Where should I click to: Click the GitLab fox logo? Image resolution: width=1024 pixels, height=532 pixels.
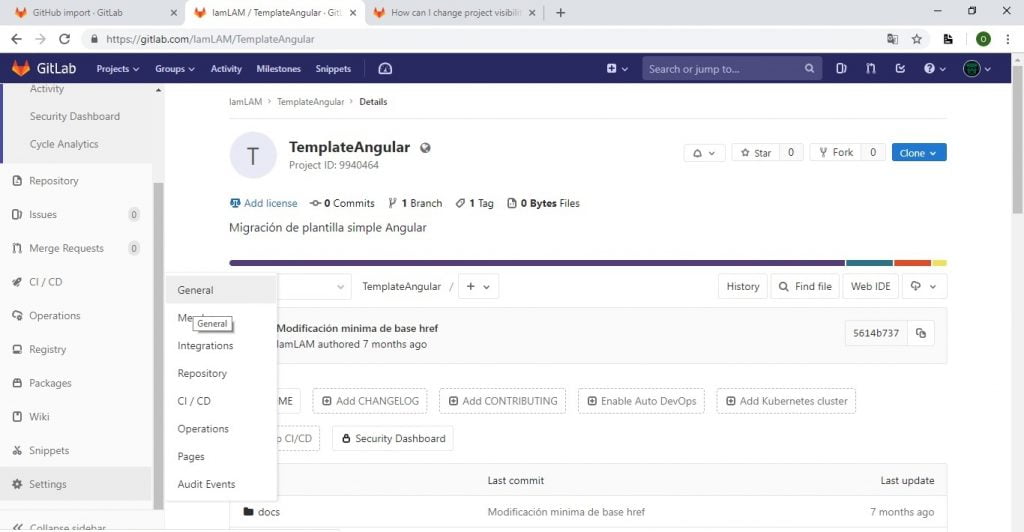(22, 68)
